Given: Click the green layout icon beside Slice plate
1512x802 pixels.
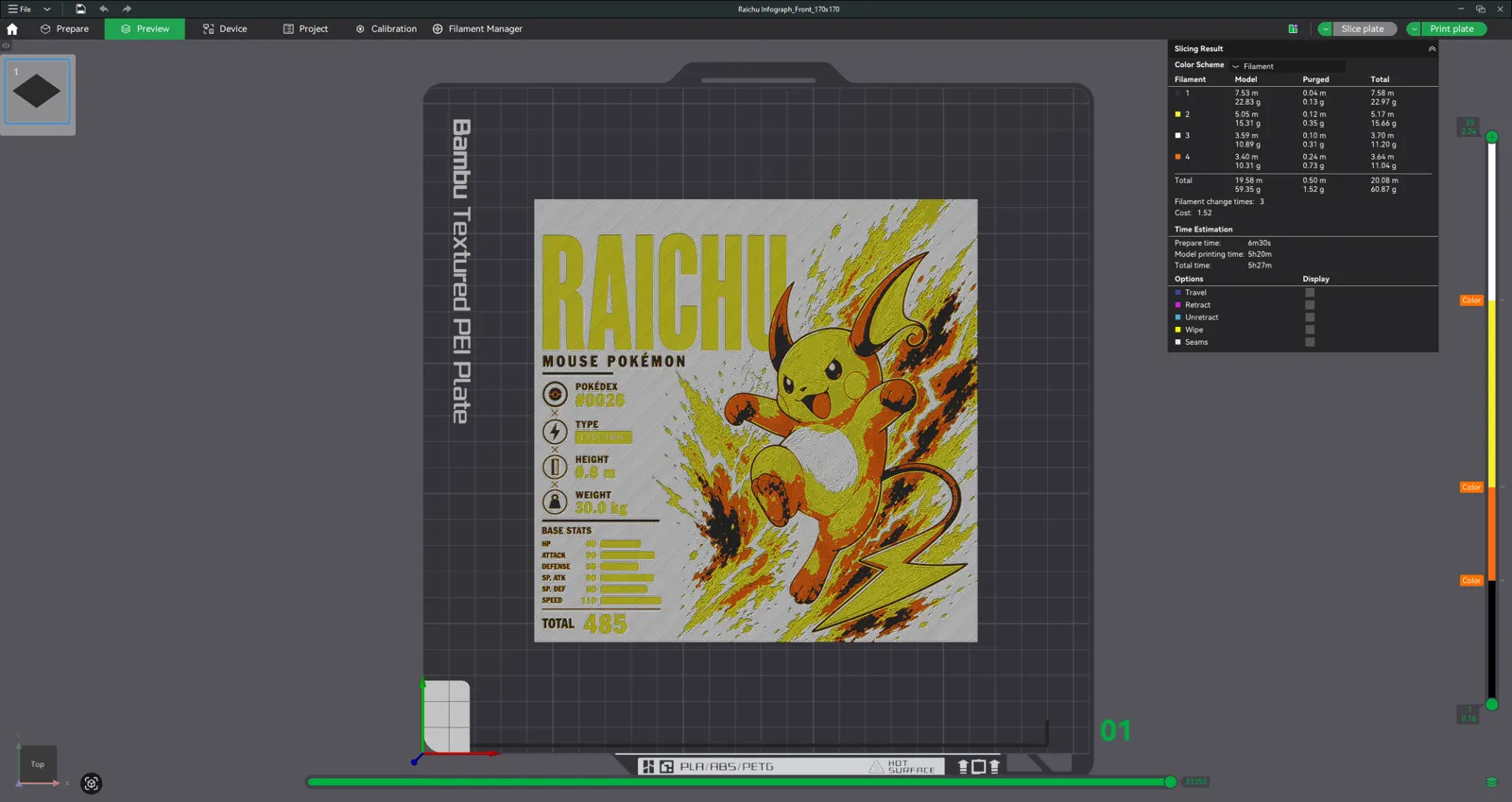Looking at the screenshot, I should tap(1293, 29).
